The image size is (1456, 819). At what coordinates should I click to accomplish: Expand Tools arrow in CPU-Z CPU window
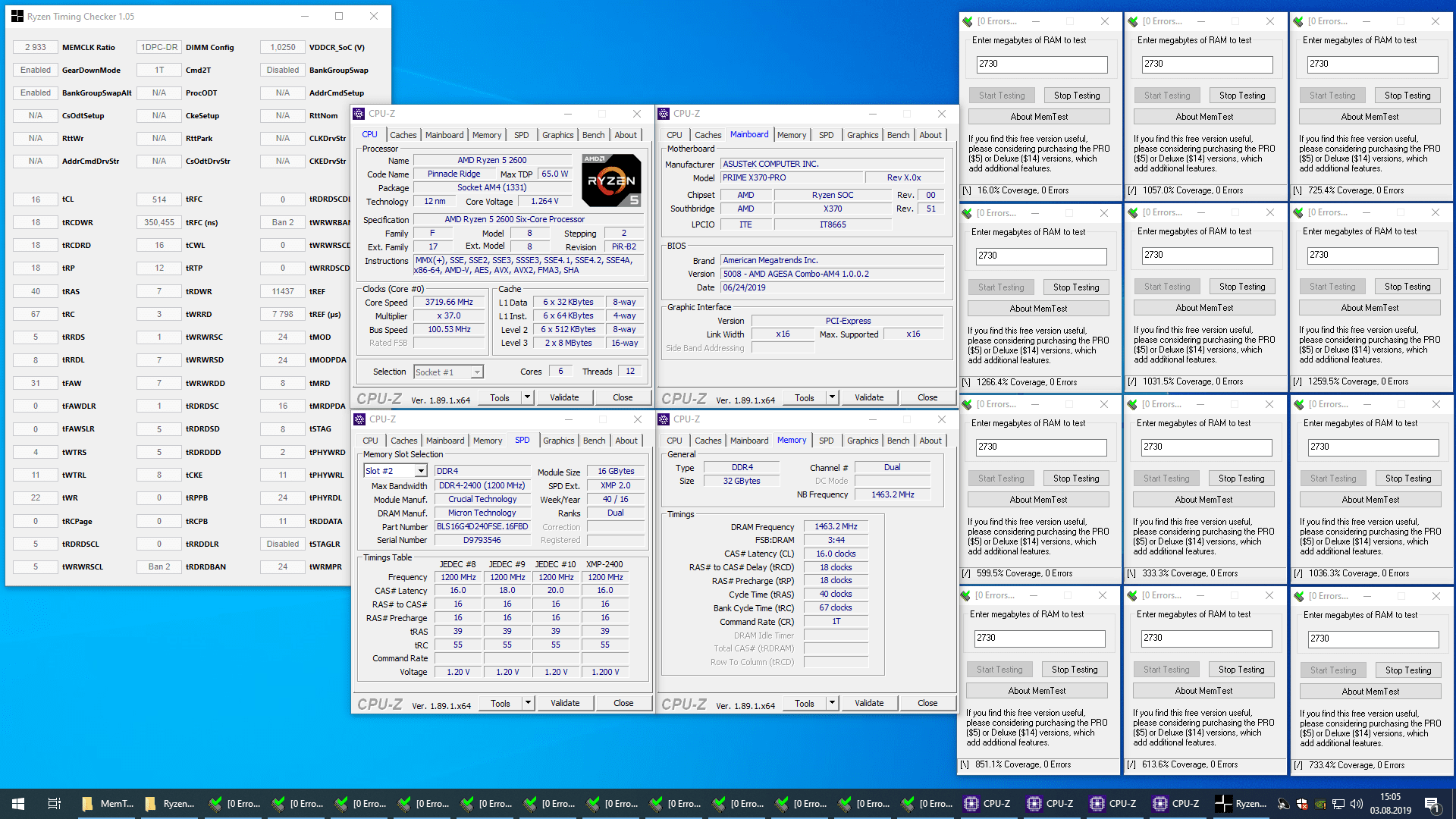pyautogui.click(x=527, y=397)
